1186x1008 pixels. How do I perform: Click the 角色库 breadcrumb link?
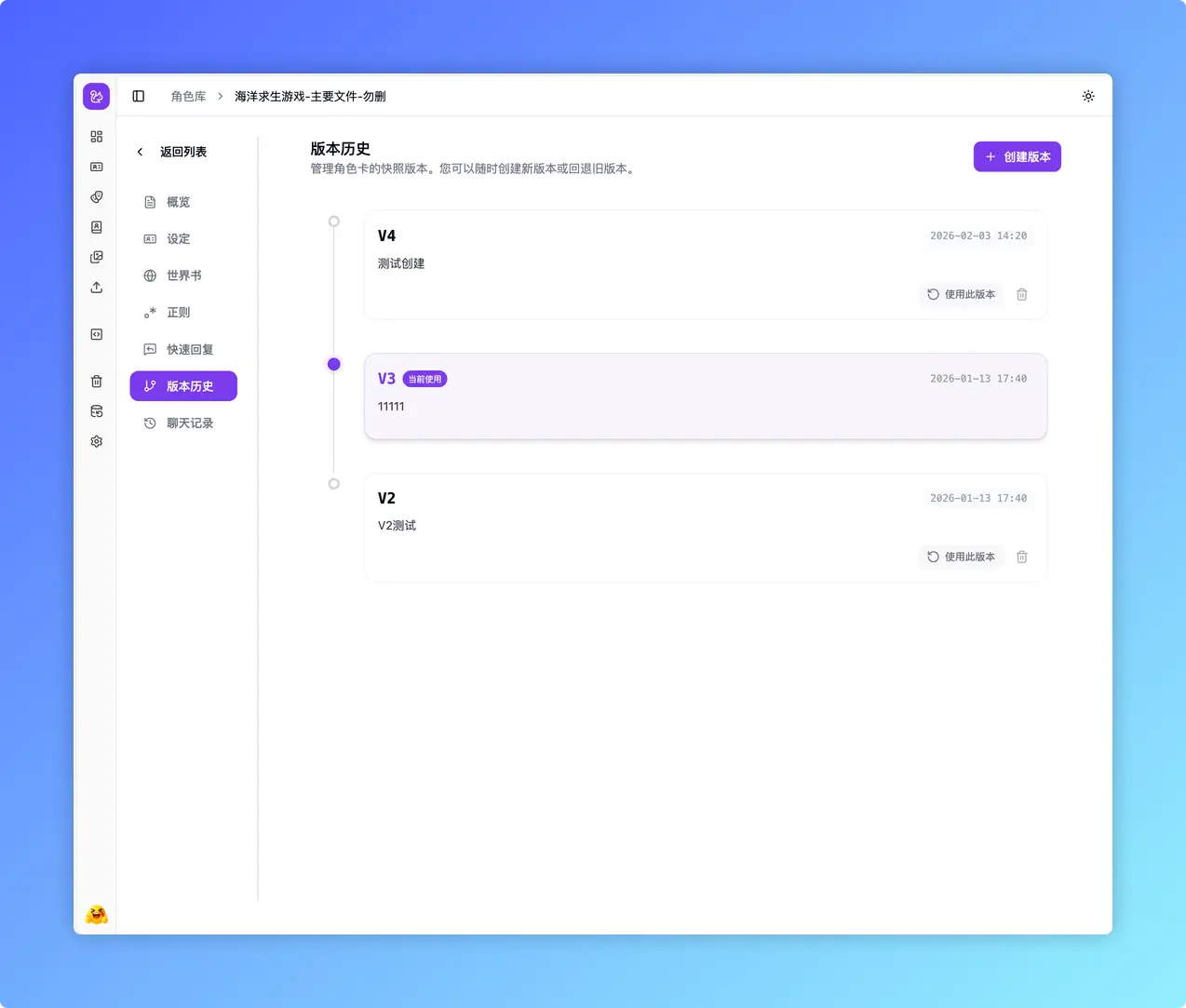188,96
